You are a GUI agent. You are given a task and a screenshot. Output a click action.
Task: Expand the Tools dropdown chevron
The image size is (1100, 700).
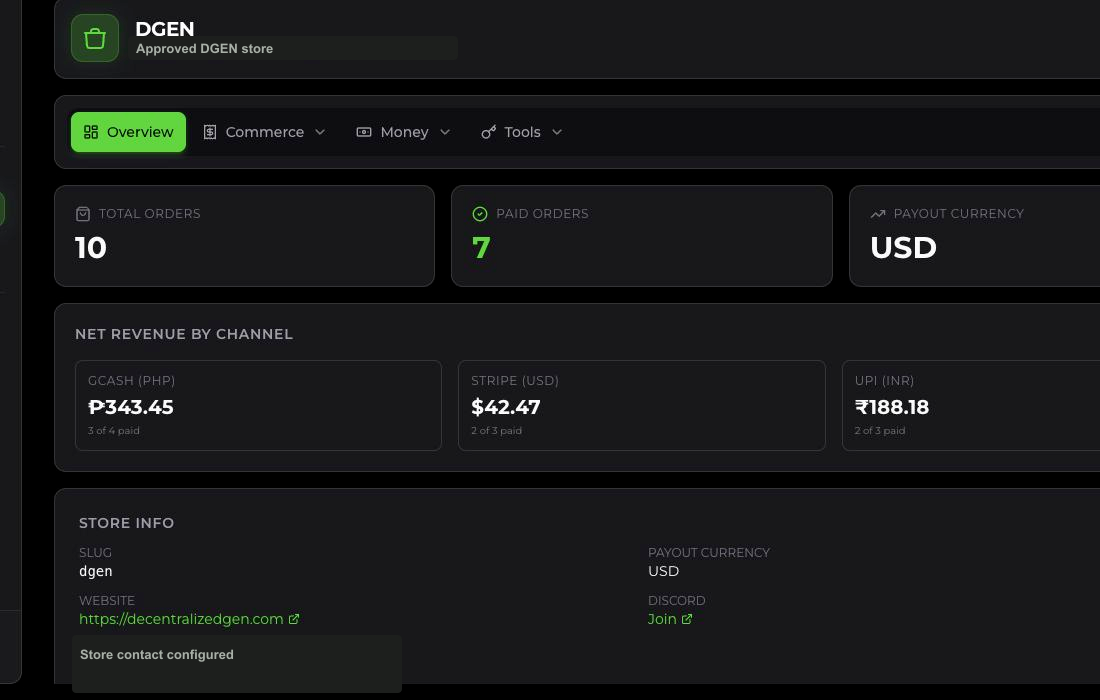point(557,132)
